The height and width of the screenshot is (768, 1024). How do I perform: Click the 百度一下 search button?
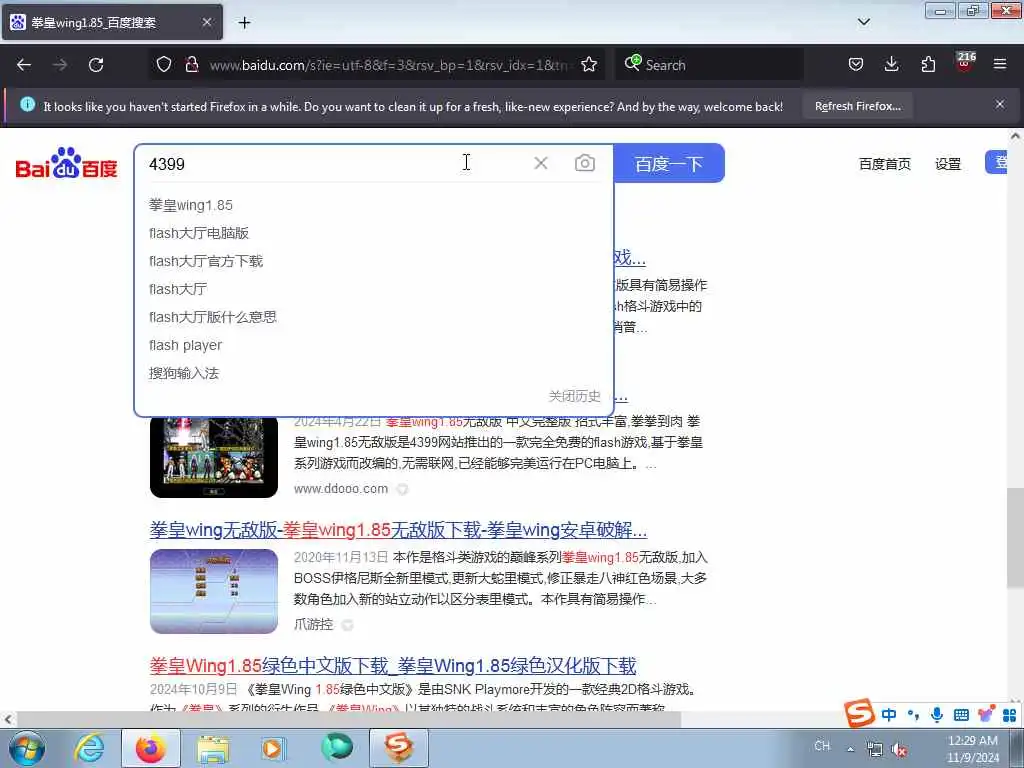click(669, 163)
